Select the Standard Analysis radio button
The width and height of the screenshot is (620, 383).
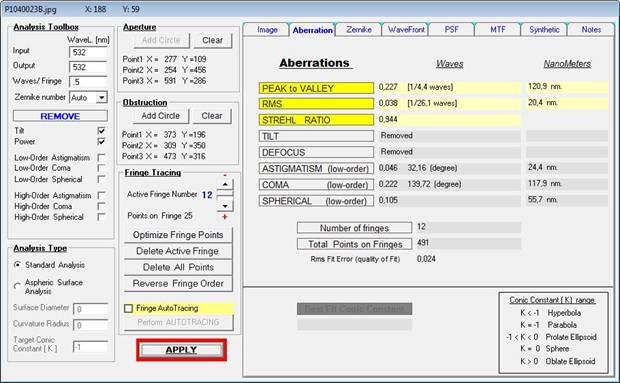tap(17, 265)
